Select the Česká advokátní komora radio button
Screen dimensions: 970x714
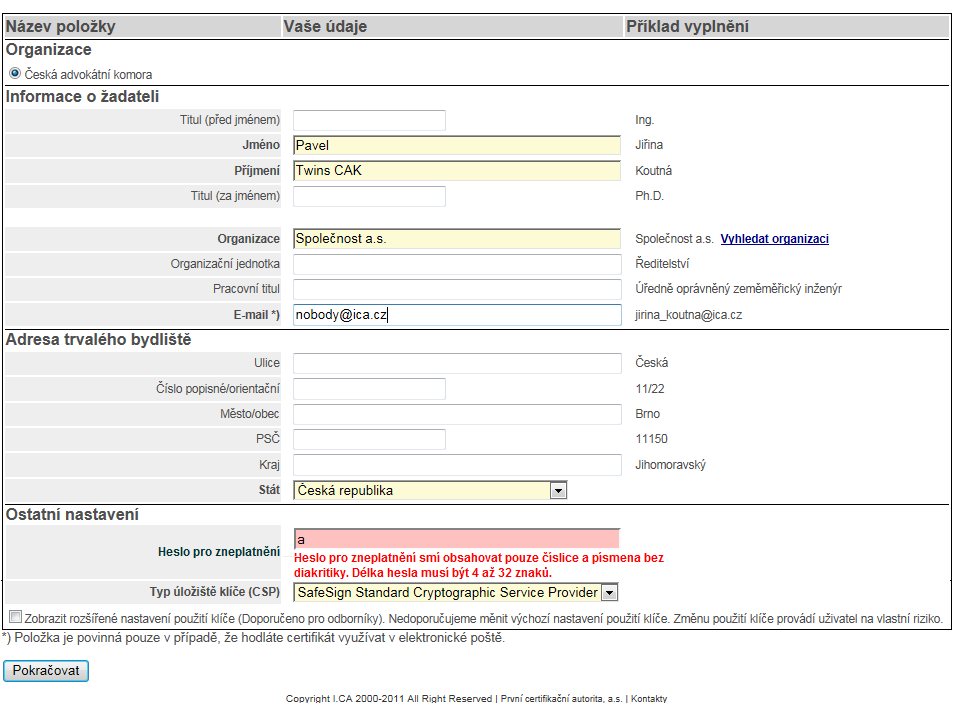15,74
